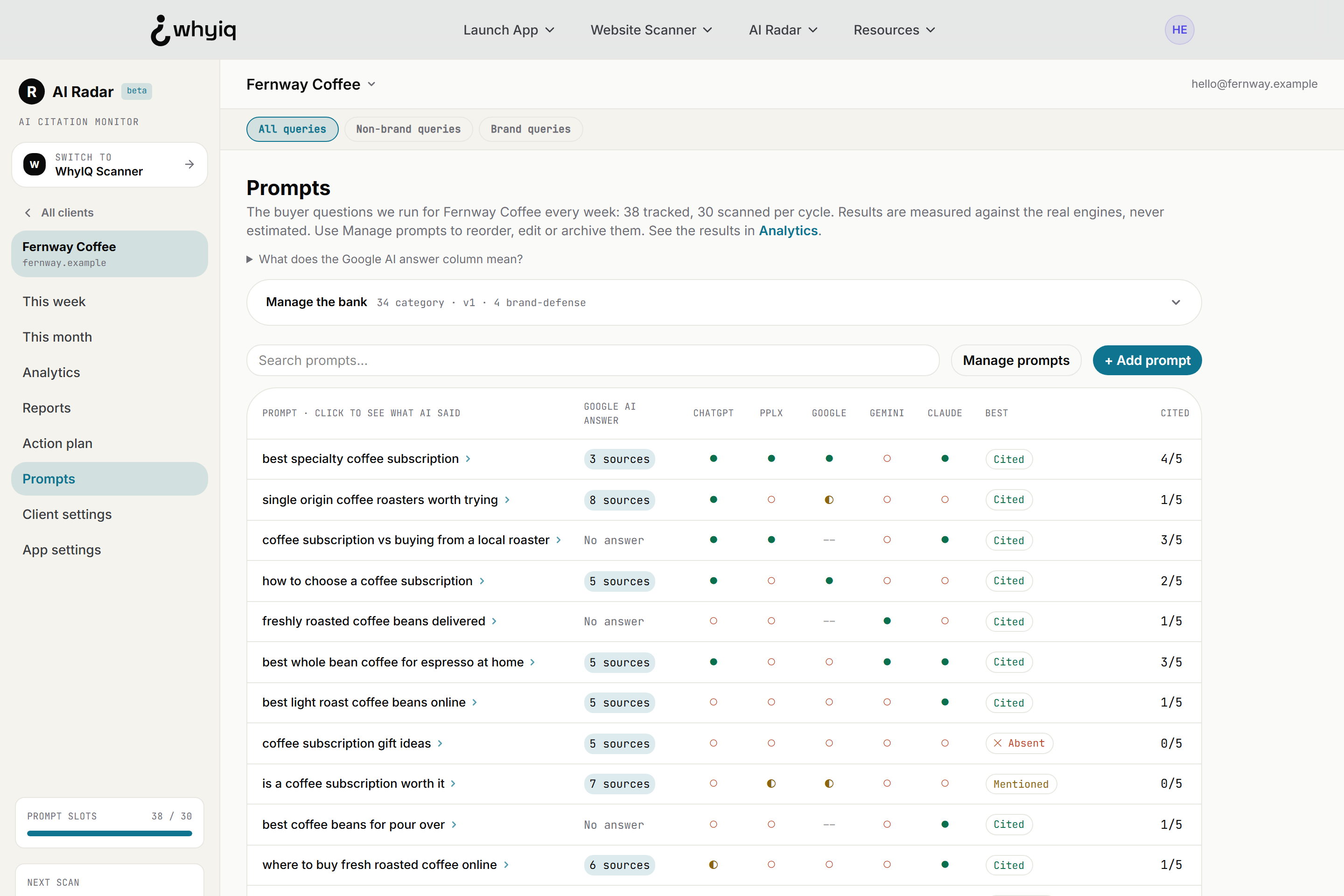Follow the Analytics link in the description

(788, 231)
